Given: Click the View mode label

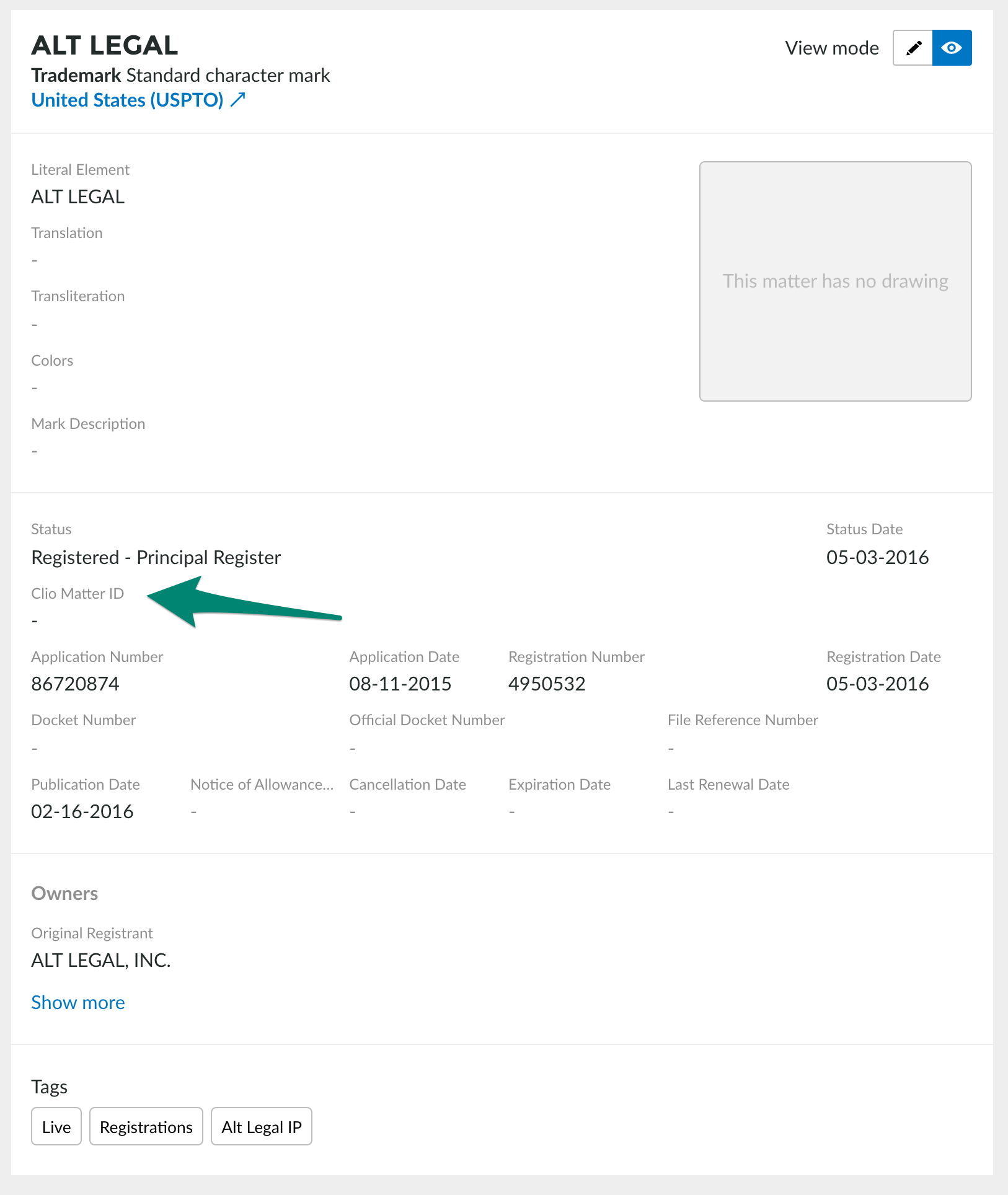Looking at the screenshot, I should point(832,48).
